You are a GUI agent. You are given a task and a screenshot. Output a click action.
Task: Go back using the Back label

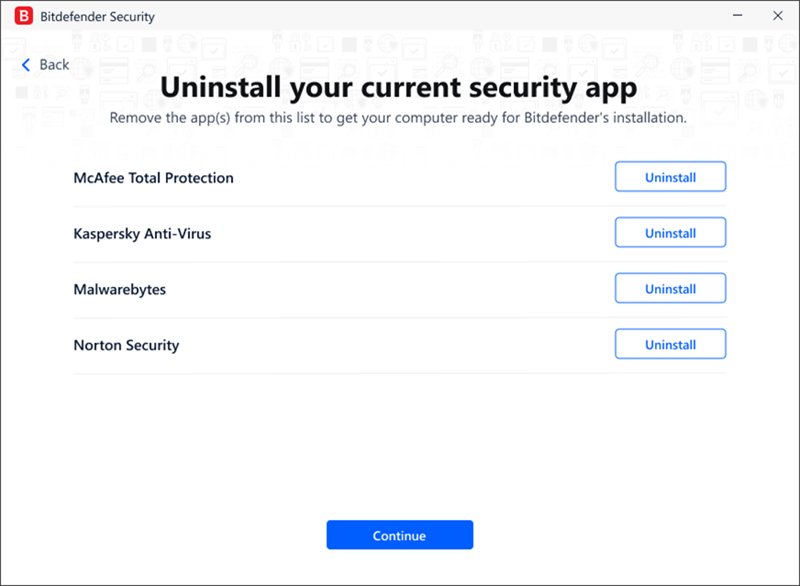point(54,65)
